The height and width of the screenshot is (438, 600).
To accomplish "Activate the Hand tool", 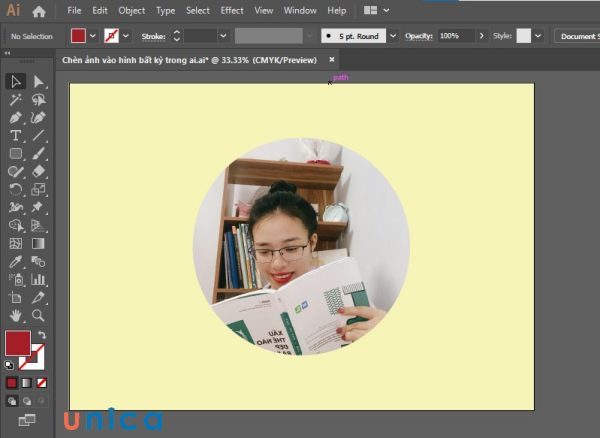I will [16, 315].
